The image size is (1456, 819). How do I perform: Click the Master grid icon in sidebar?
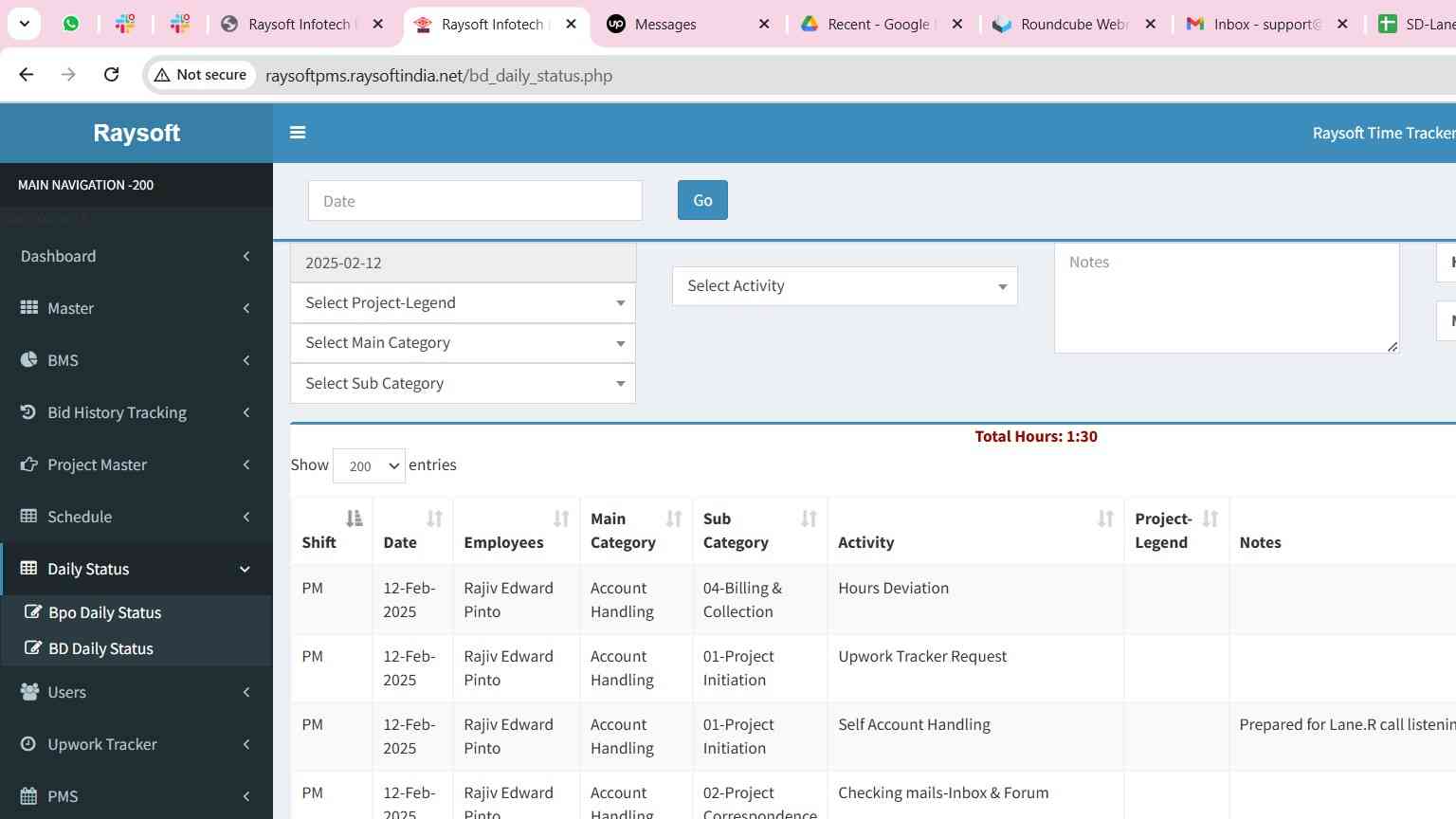(x=29, y=307)
